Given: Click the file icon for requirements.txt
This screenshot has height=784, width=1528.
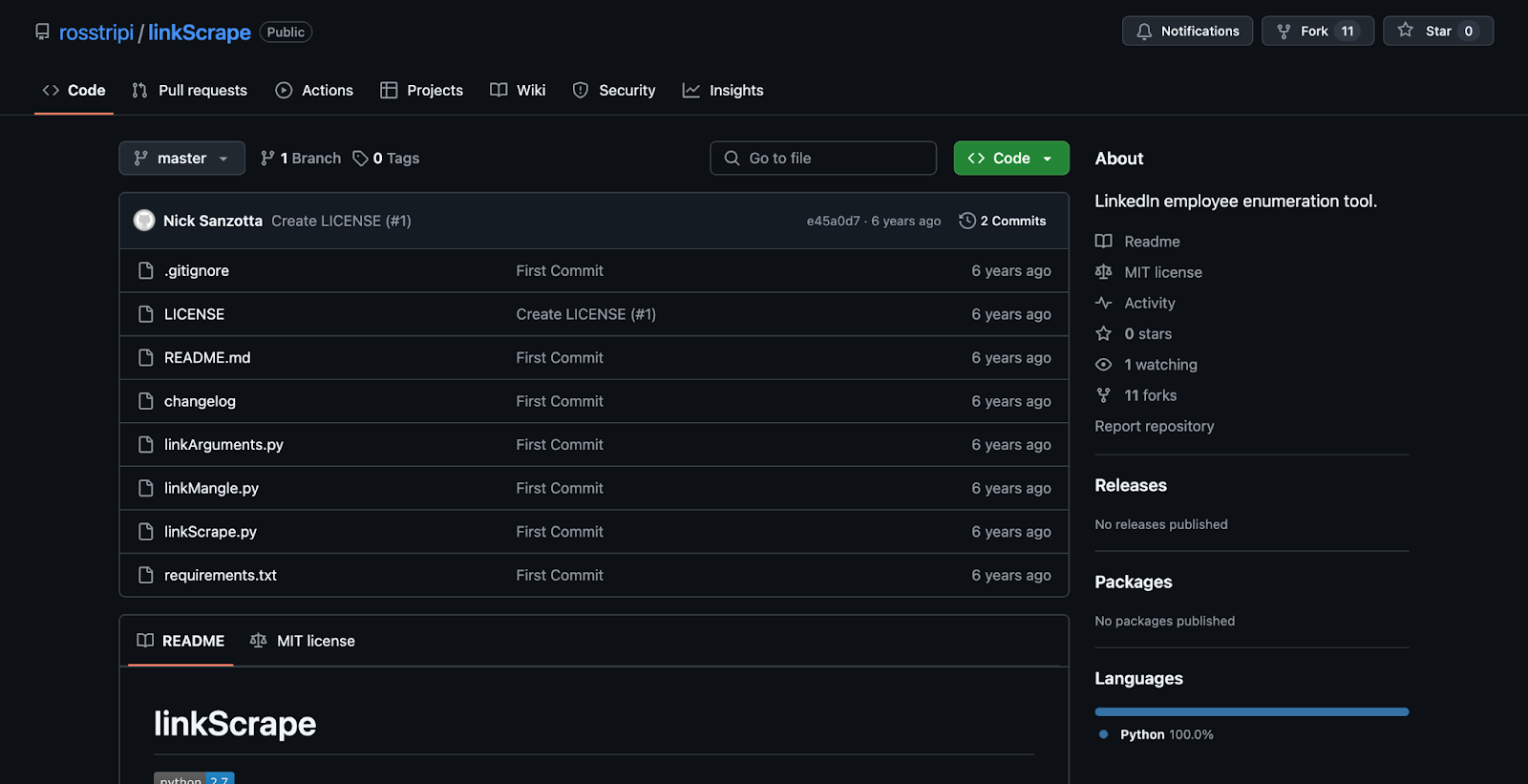Looking at the screenshot, I should coord(146,575).
